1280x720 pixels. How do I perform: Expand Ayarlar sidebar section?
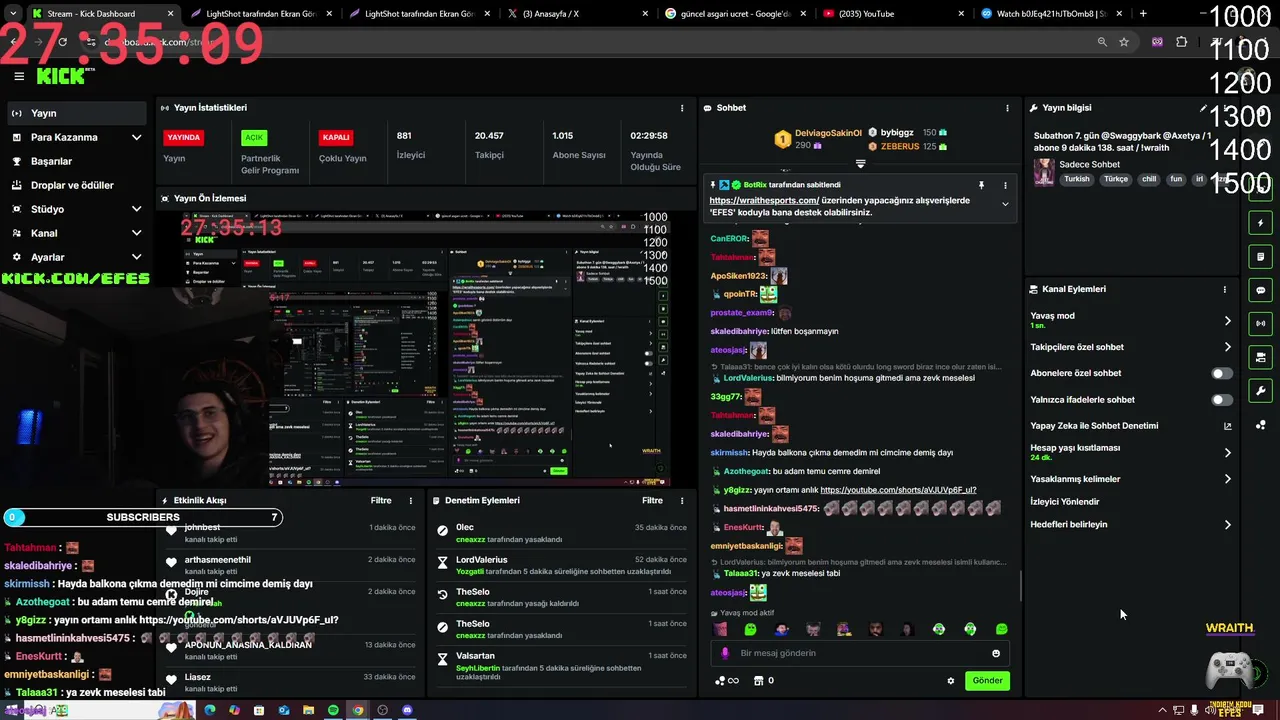(x=136, y=257)
